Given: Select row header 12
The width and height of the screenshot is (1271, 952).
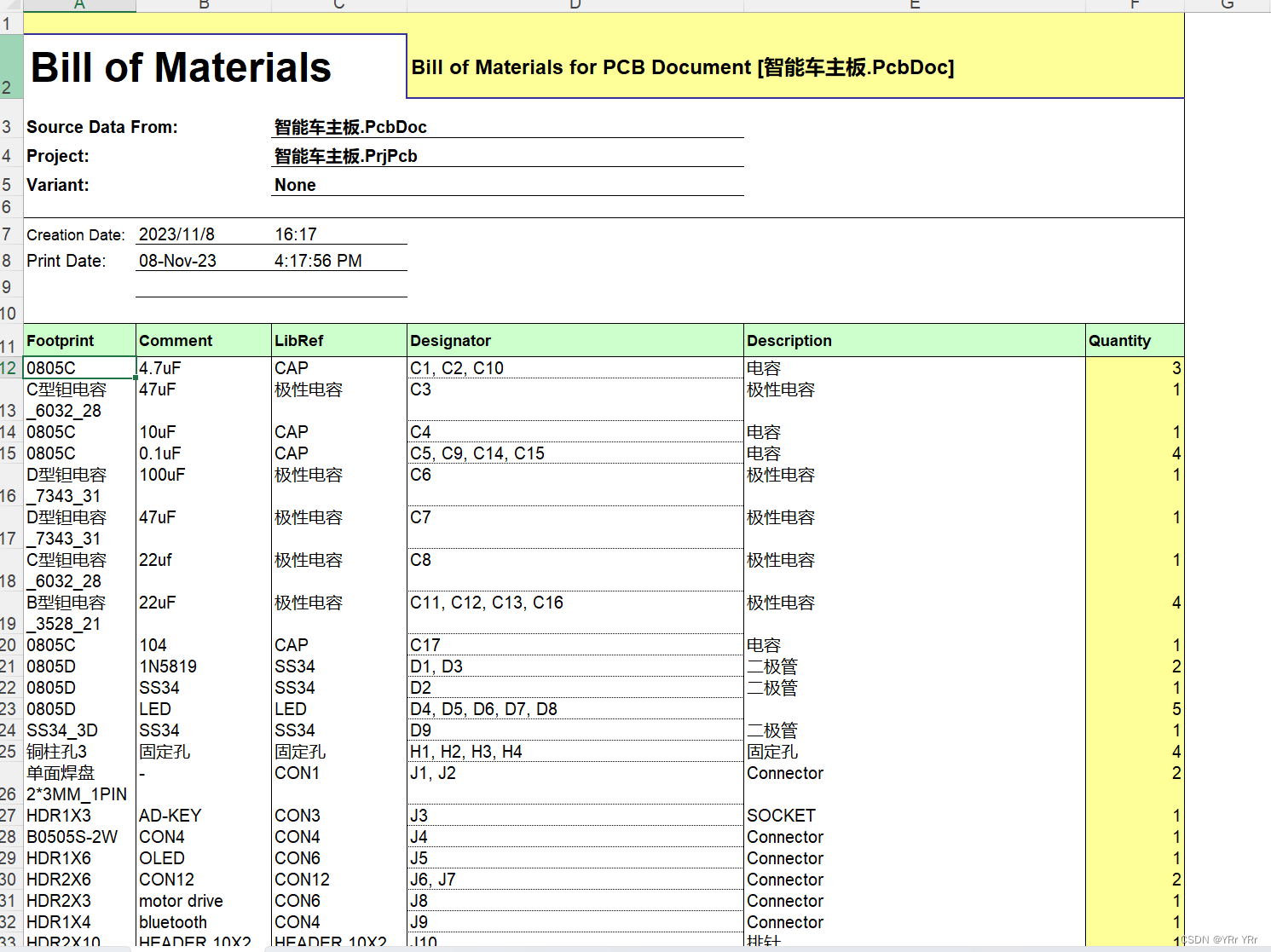Looking at the screenshot, I should (11, 368).
